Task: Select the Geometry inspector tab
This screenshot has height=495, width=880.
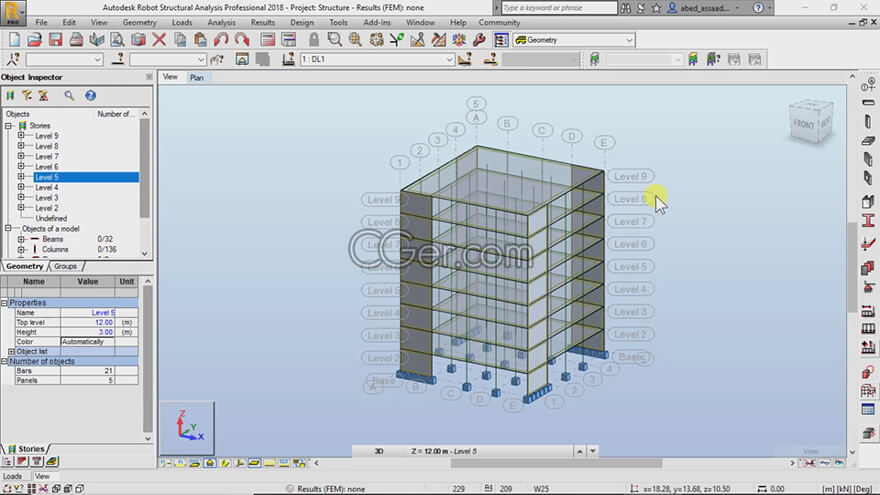Action: click(x=25, y=266)
